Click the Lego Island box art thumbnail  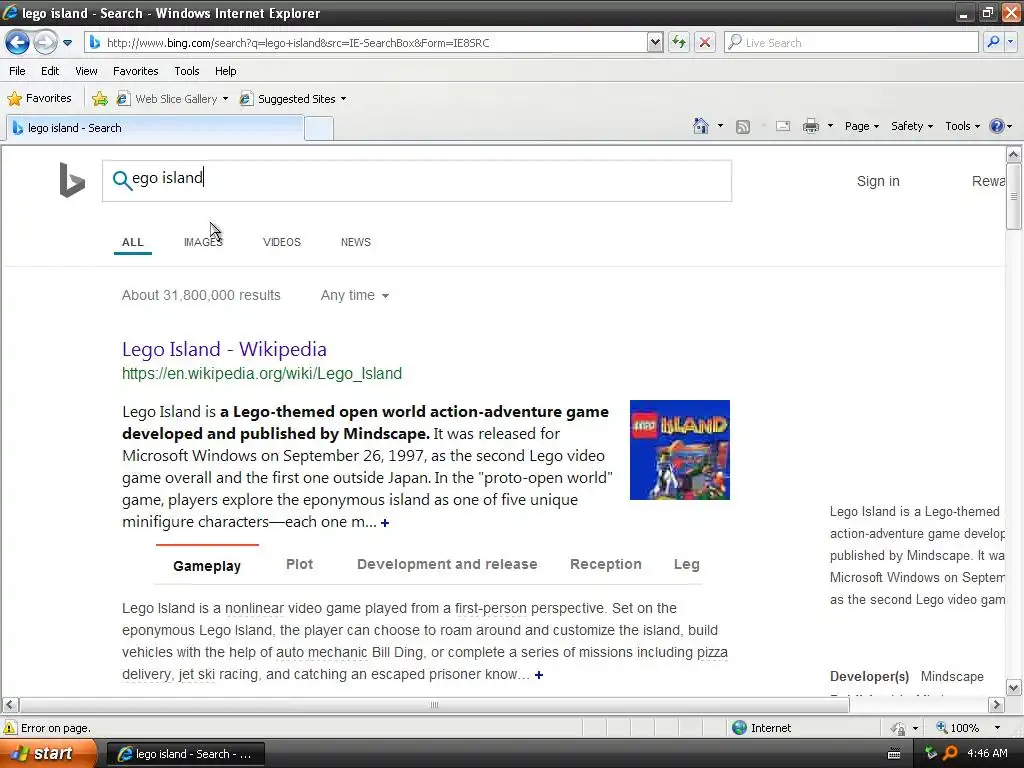(679, 450)
